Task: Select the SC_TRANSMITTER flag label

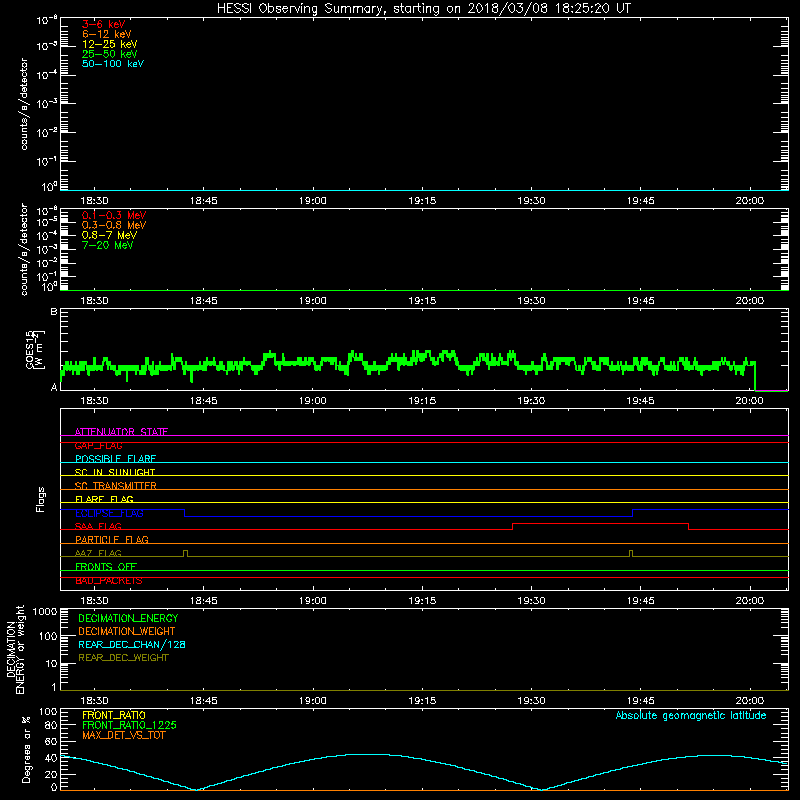Action: [115, 486]
